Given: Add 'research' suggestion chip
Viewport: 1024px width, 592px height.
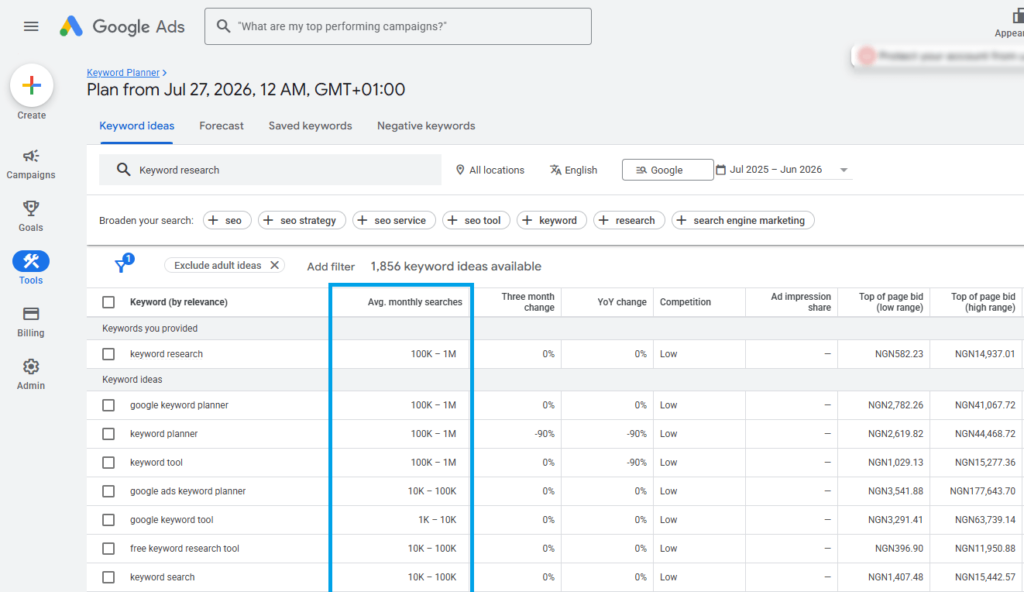Looking at the screenshot, I should tap(629, 220).
